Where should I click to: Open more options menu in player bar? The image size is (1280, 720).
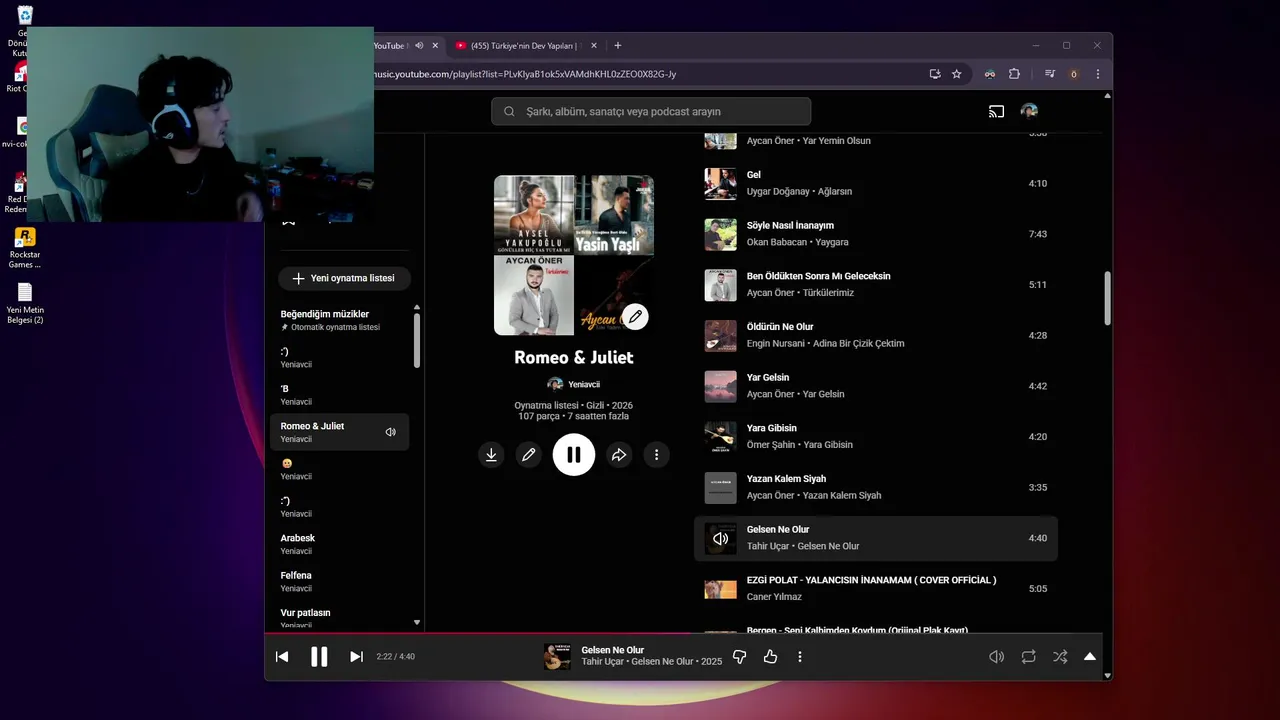point(800,657)
